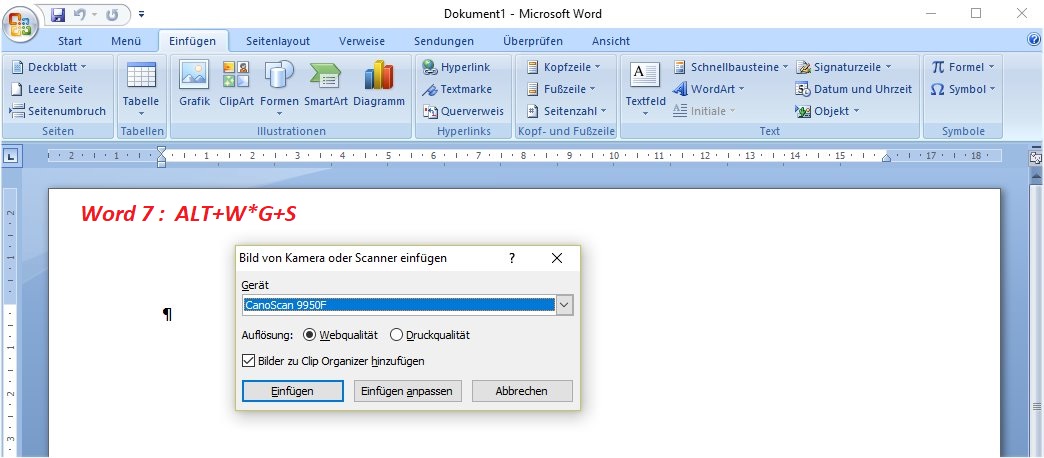
Task: Insert a Querverweis cross-reference
Action: click(463, 111)
